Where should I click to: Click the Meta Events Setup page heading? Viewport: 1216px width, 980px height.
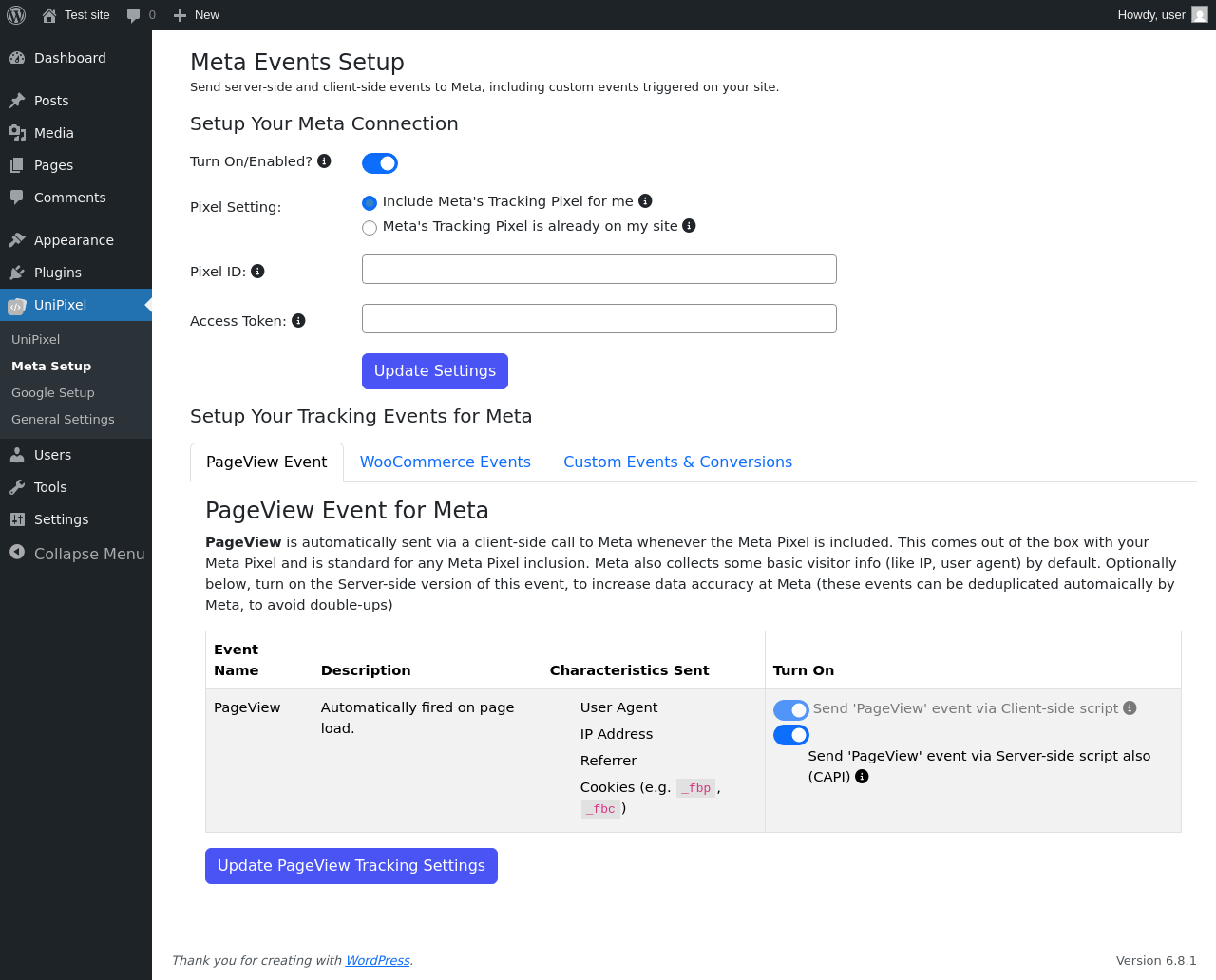(297, 62)
